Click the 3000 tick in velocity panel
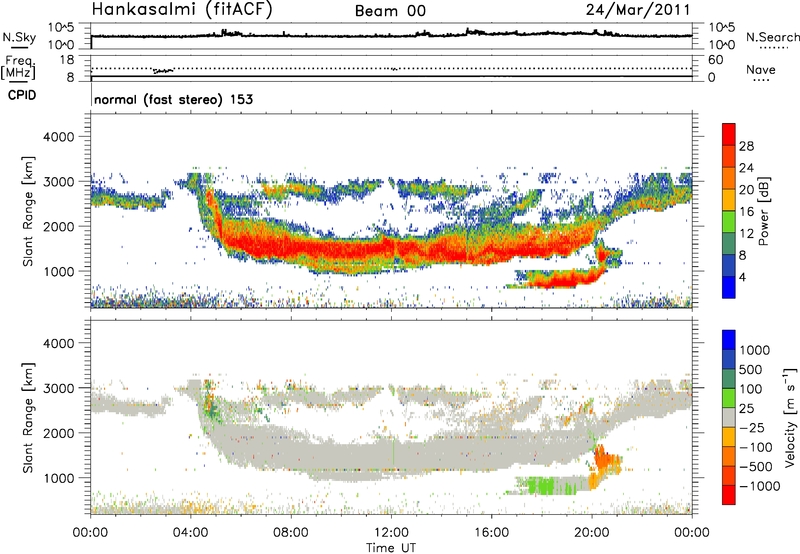The height and width of the screenshot is (554, 800). click(58, 388)
